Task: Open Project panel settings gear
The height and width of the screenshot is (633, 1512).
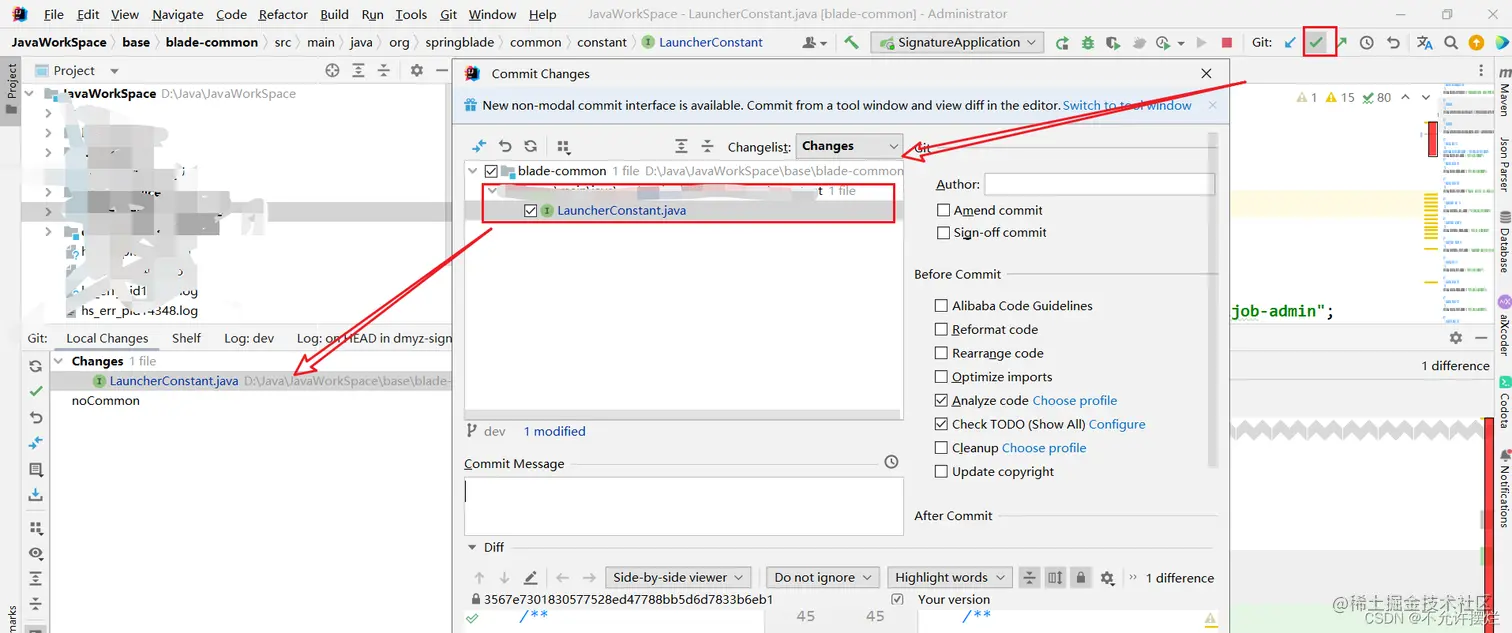Action: point(417,70)
